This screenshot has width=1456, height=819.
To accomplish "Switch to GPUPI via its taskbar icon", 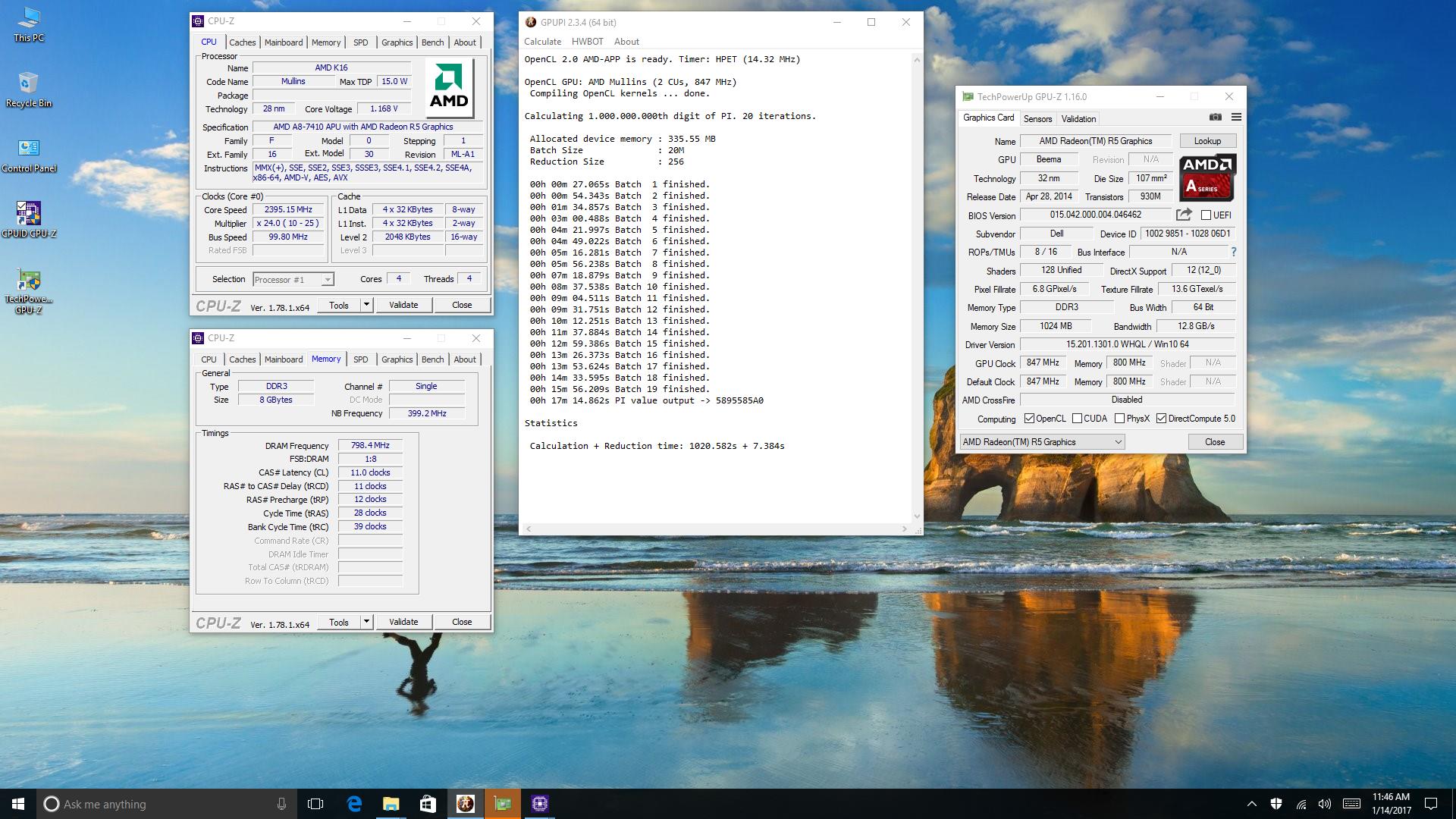I will click(x=466, y=804).
